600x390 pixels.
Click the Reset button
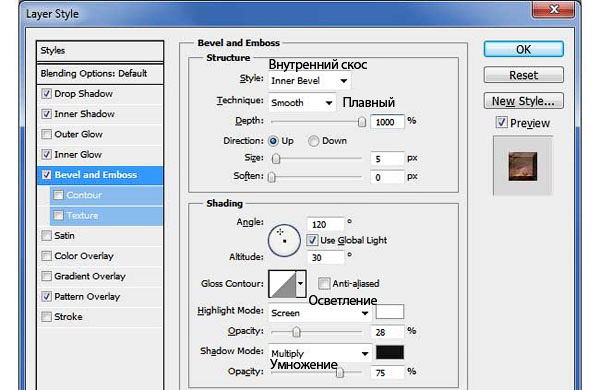[523, 75]
